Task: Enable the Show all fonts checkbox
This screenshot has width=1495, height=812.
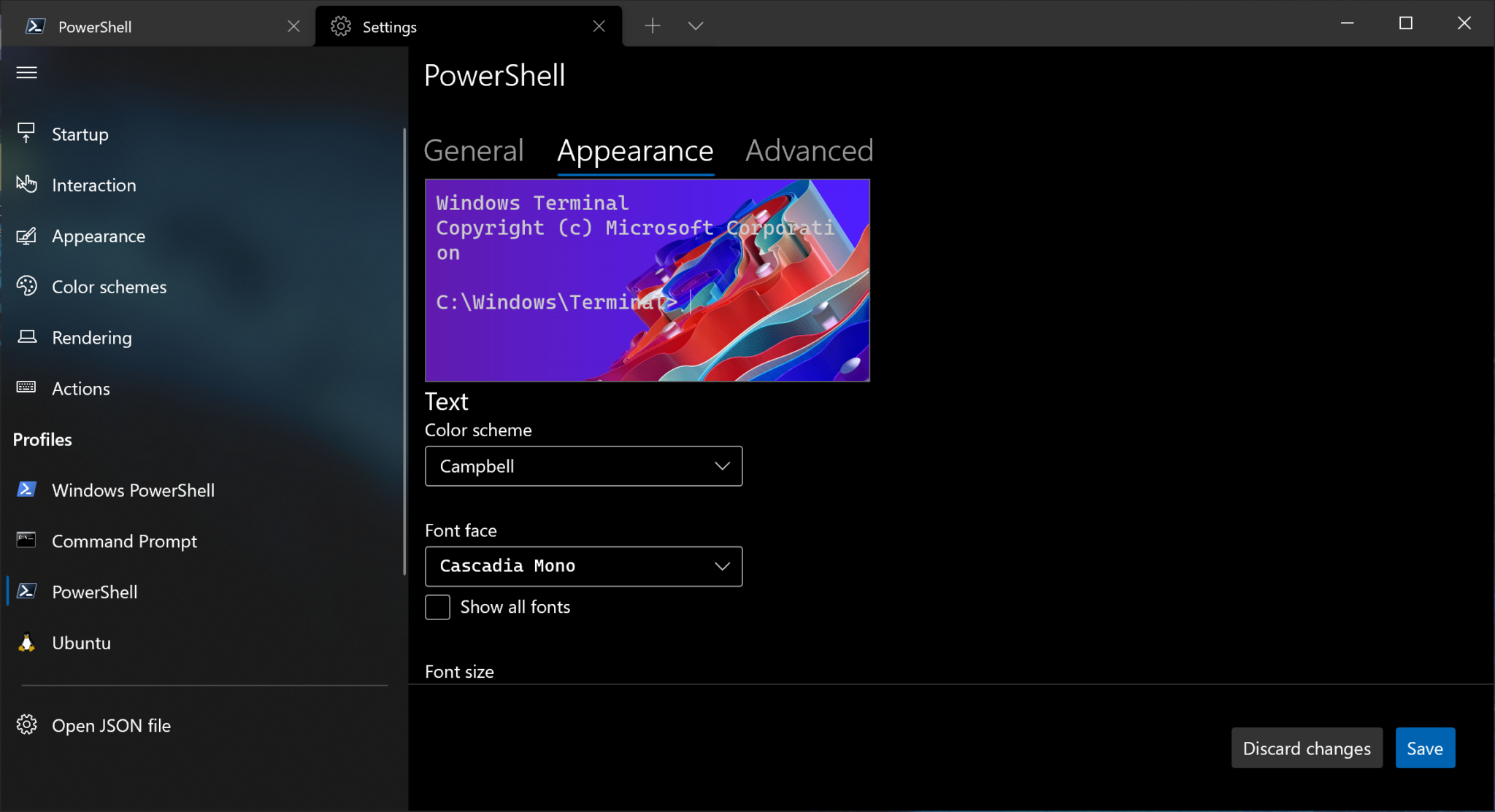Action: [437, 607]
